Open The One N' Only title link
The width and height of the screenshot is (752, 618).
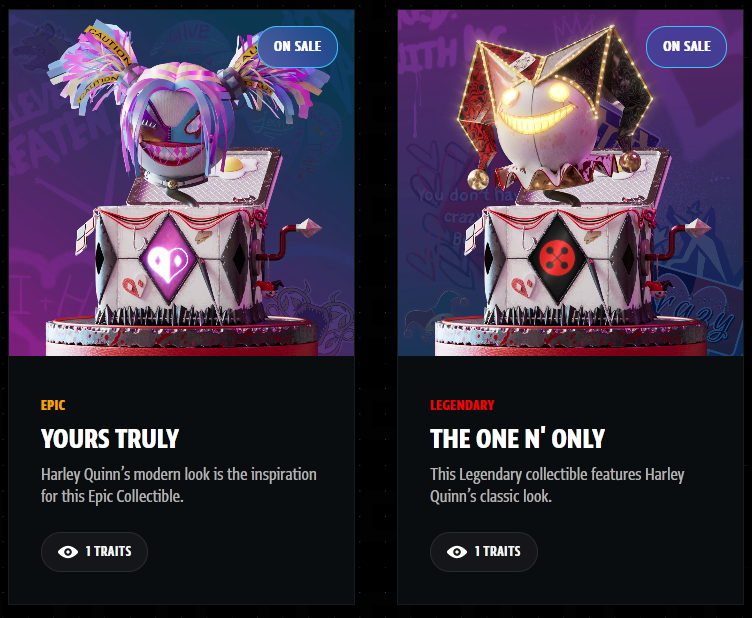517,439
